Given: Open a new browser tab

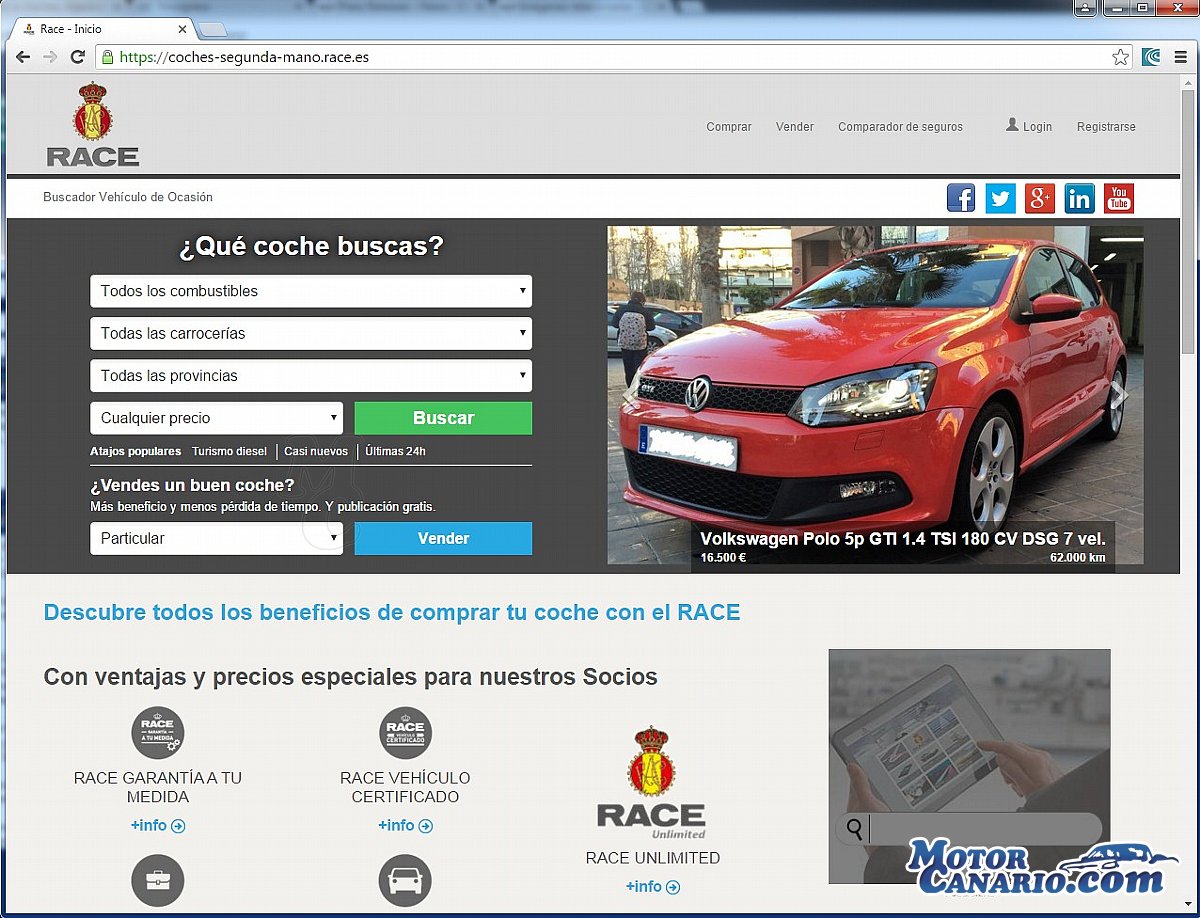Looking at the screenshot, I should tap(212, 29).
